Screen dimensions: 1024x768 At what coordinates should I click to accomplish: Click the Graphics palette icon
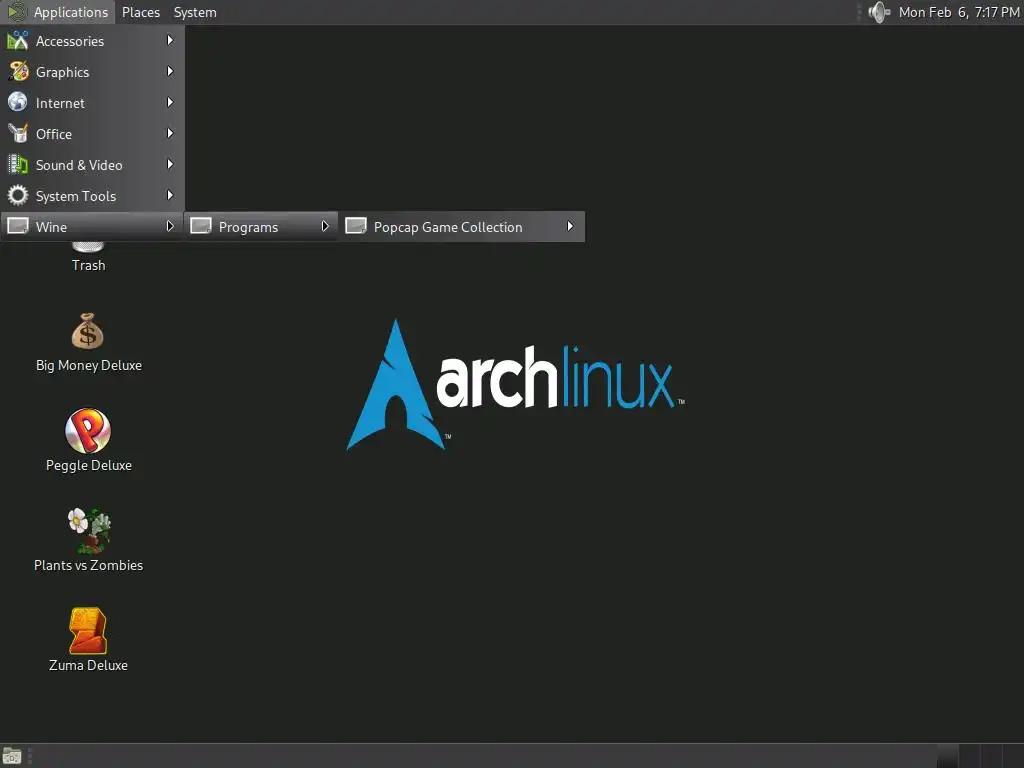(x=18, y=71)
